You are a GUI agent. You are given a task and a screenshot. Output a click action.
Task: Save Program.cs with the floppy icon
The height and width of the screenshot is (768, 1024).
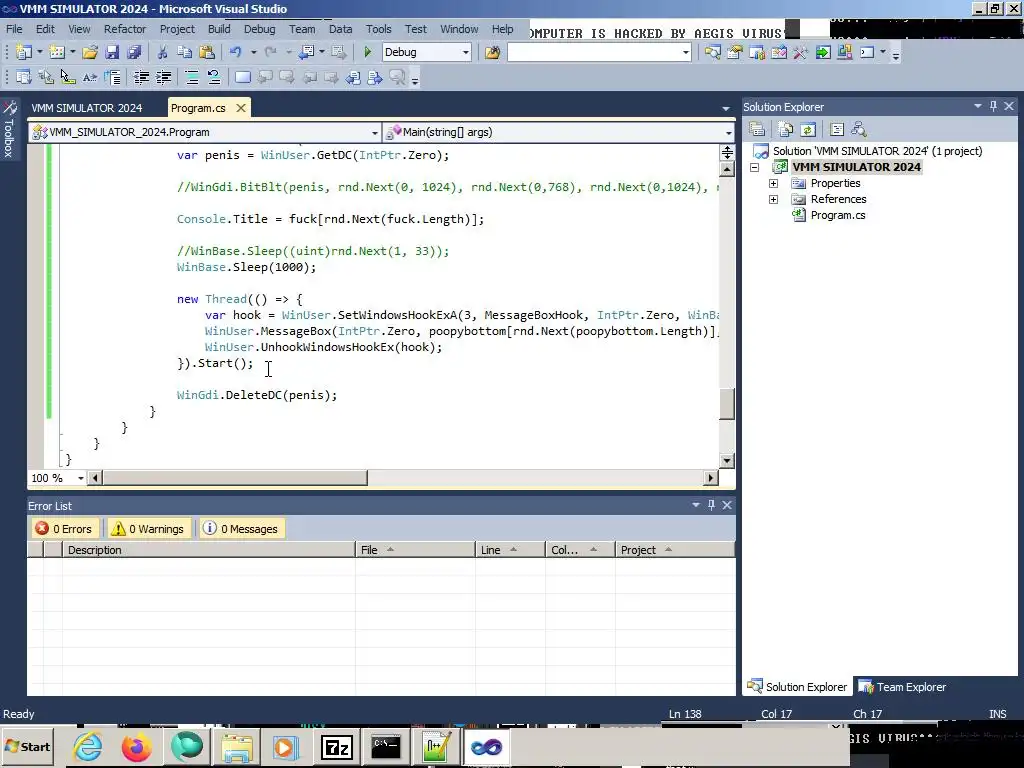(x=112, y=52)
